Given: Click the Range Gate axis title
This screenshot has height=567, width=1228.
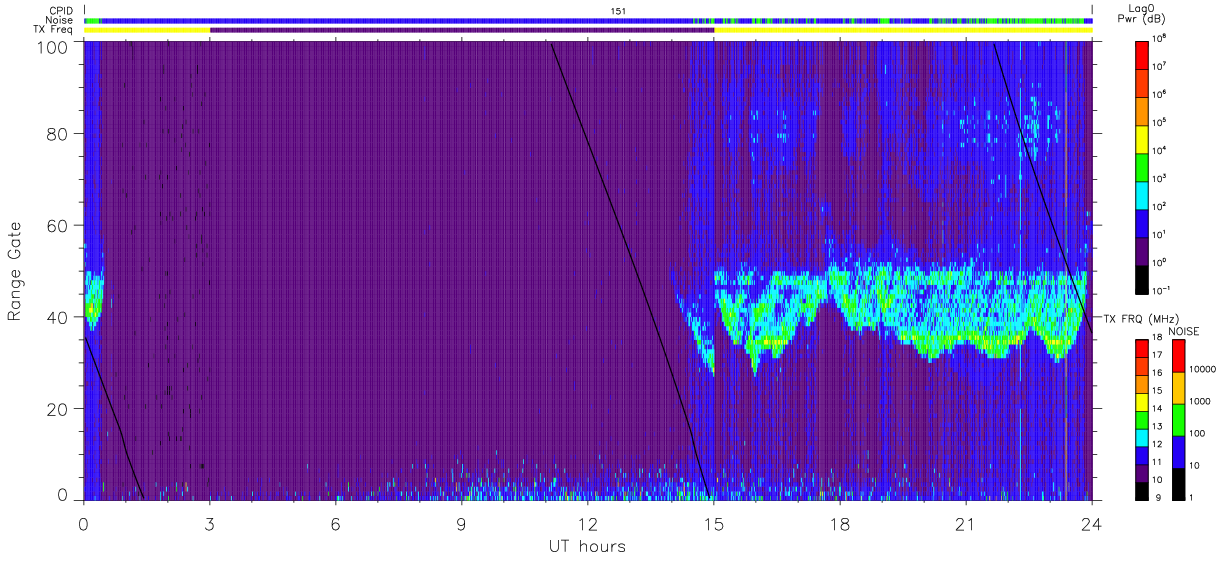Looking at the screenshot, I should pos(15,271).
